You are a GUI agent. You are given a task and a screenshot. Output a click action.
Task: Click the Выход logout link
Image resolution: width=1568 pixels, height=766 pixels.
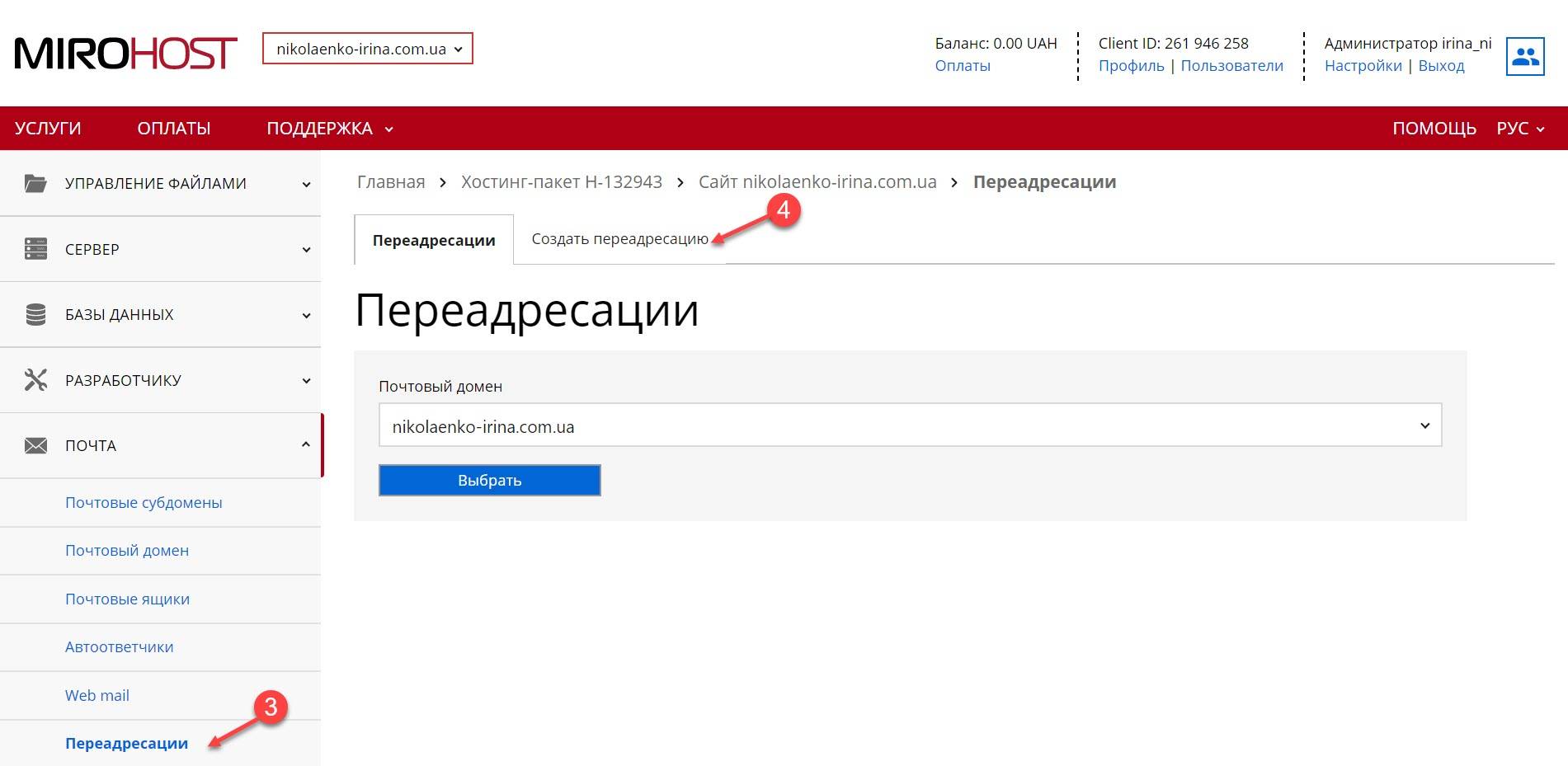(1441, 66)
